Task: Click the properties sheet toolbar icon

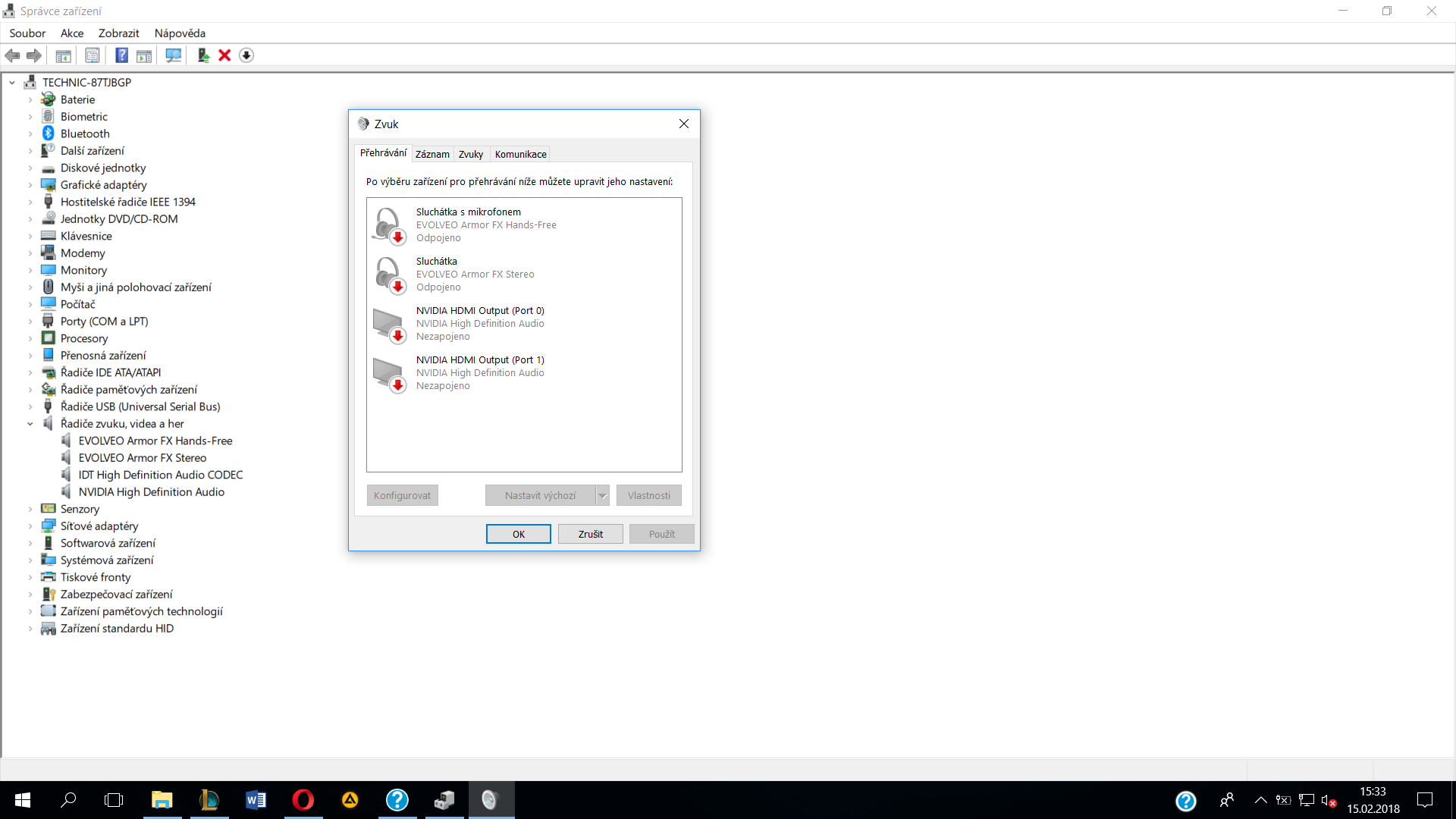Action: [x=93, y=55]
